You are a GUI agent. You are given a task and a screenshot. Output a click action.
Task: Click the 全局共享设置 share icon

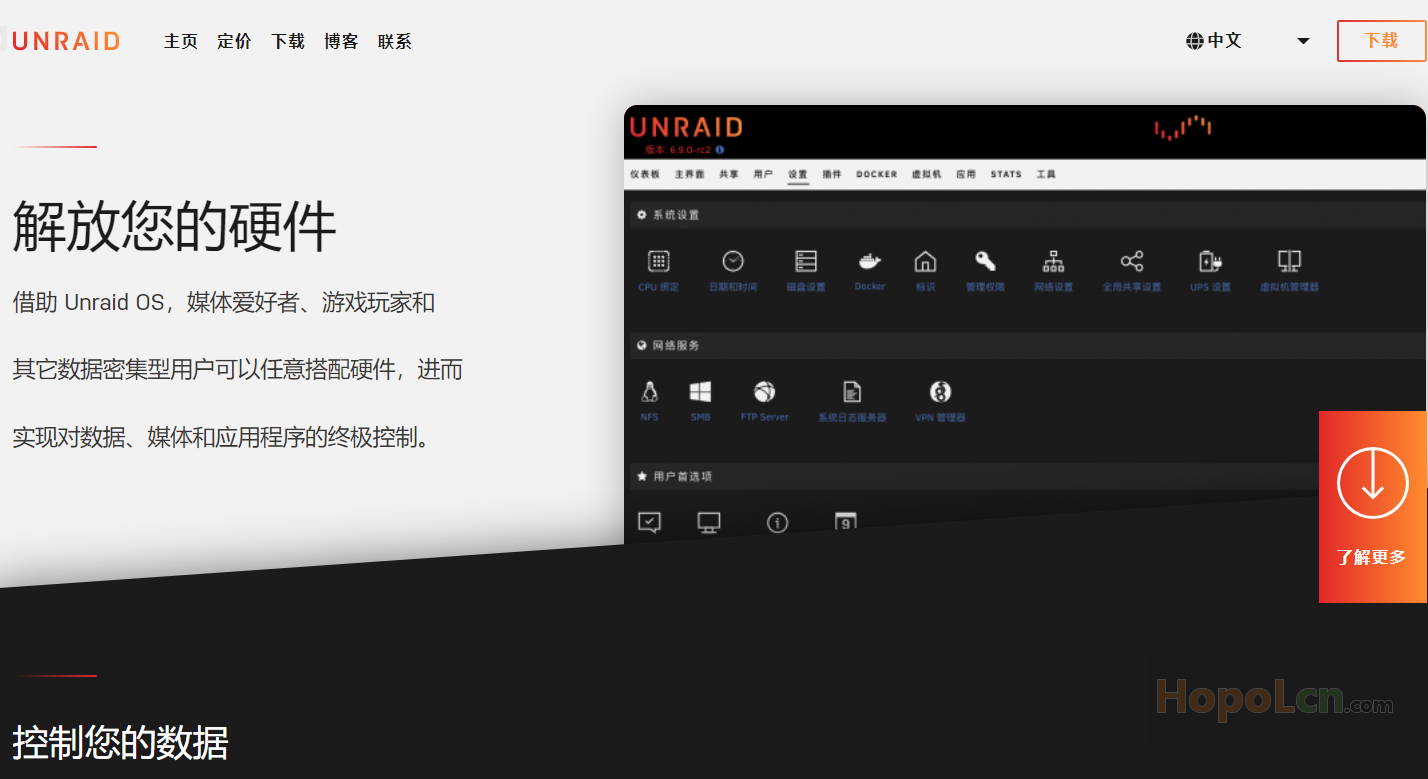point(1132,261)
